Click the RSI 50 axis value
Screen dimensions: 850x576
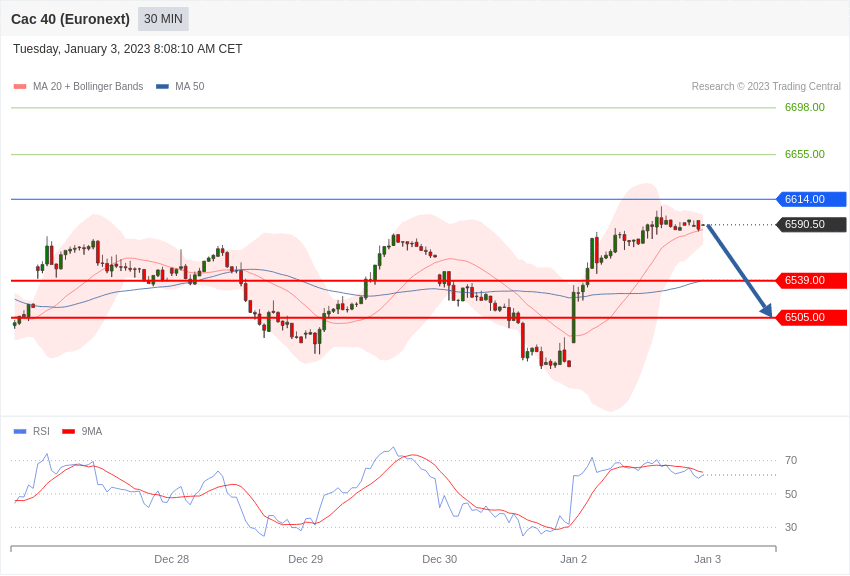(x=791, y=494)
